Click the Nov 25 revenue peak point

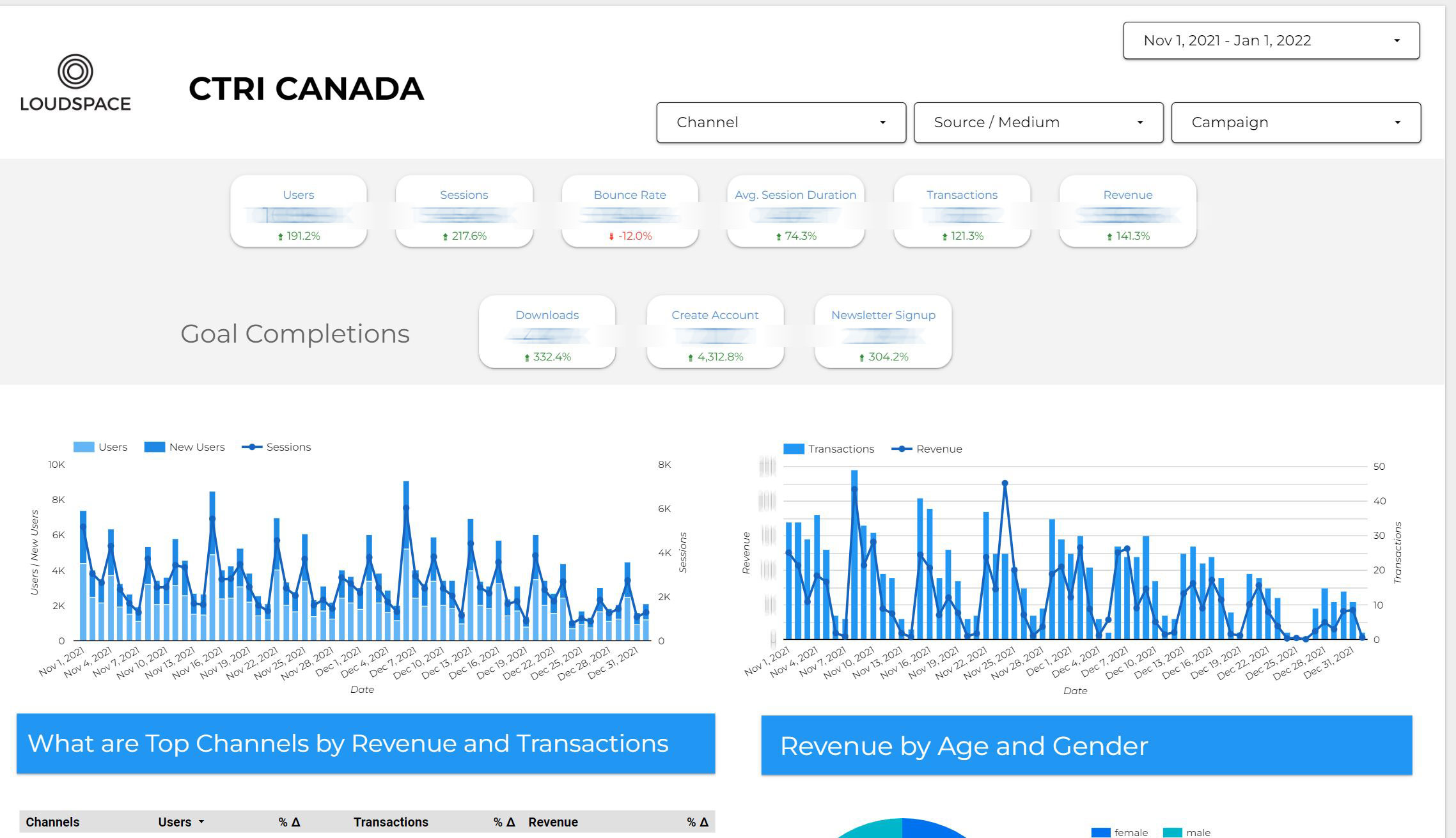(1005, 483)
